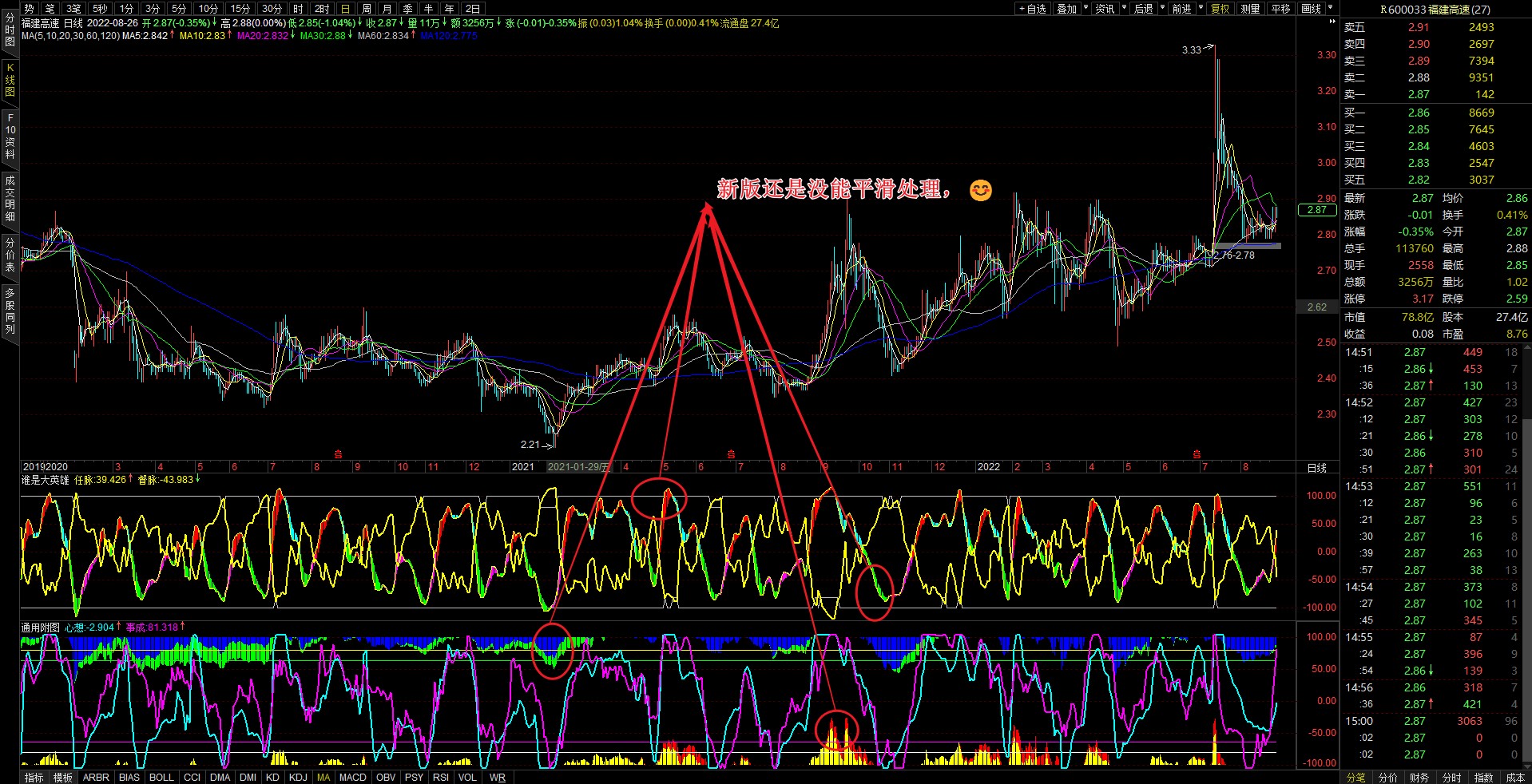Select 5秒 period
Screen dimensions: 1532x784
click(x=101, y=9)
